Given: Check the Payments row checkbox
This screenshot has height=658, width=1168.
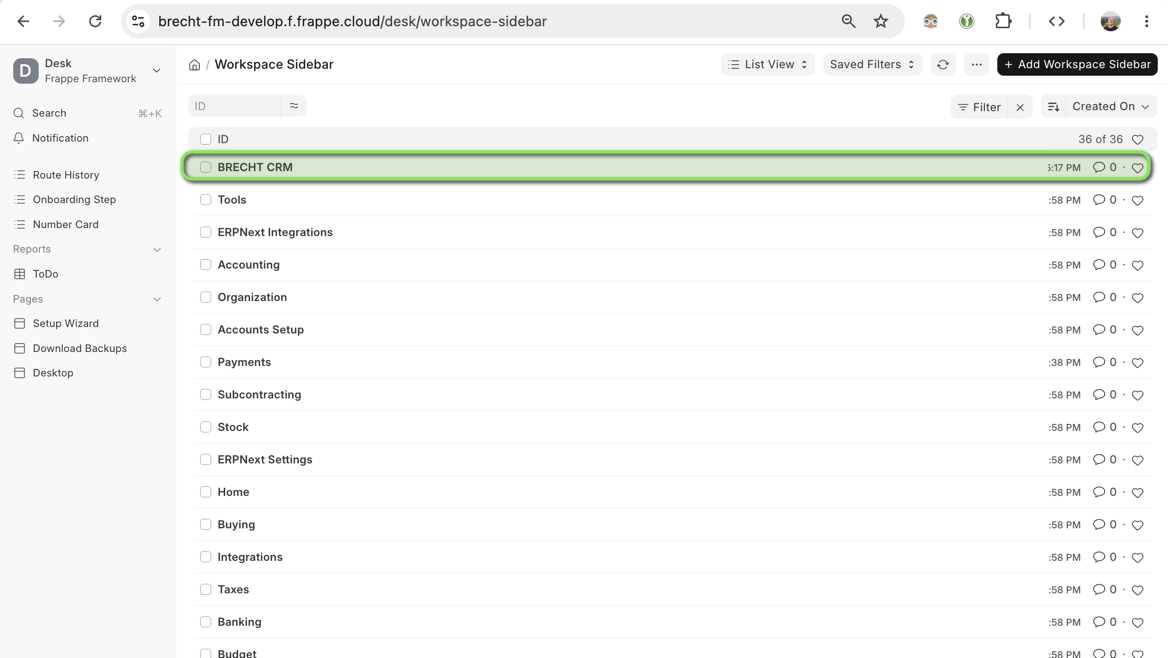Looking at the screenshot, I should (206, 362).
